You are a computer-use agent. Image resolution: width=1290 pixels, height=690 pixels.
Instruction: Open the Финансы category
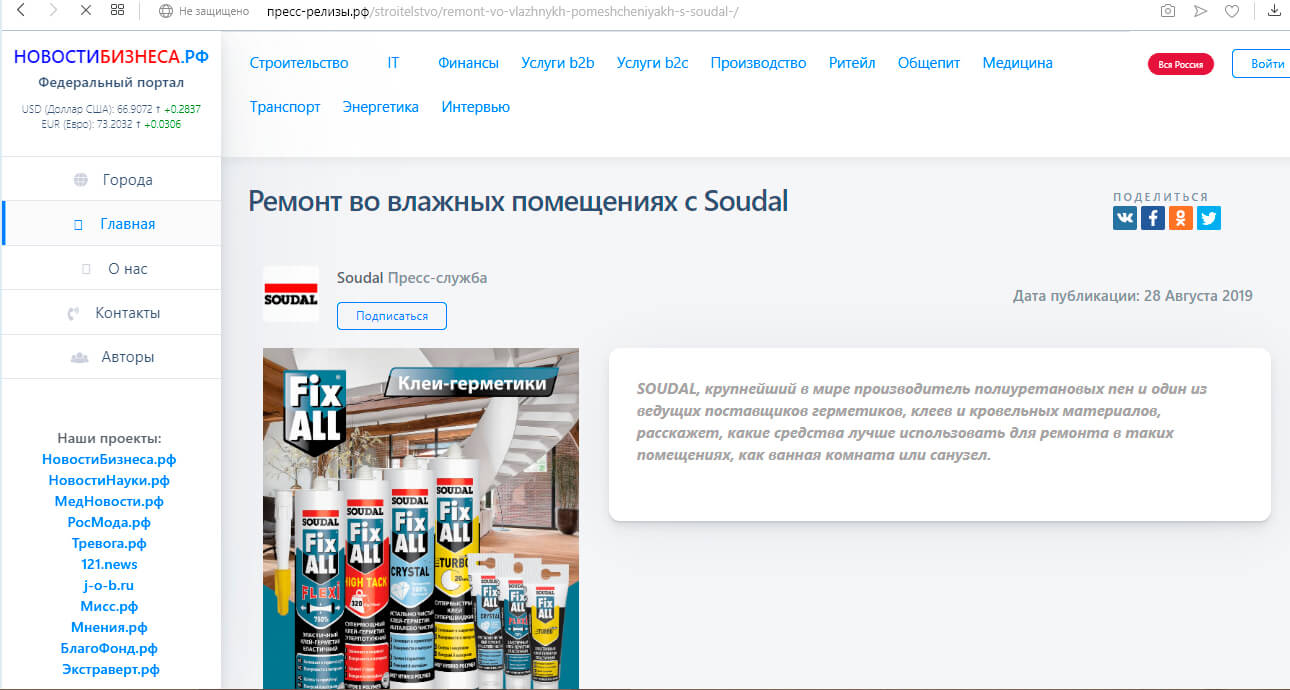[x=468, y=63]
